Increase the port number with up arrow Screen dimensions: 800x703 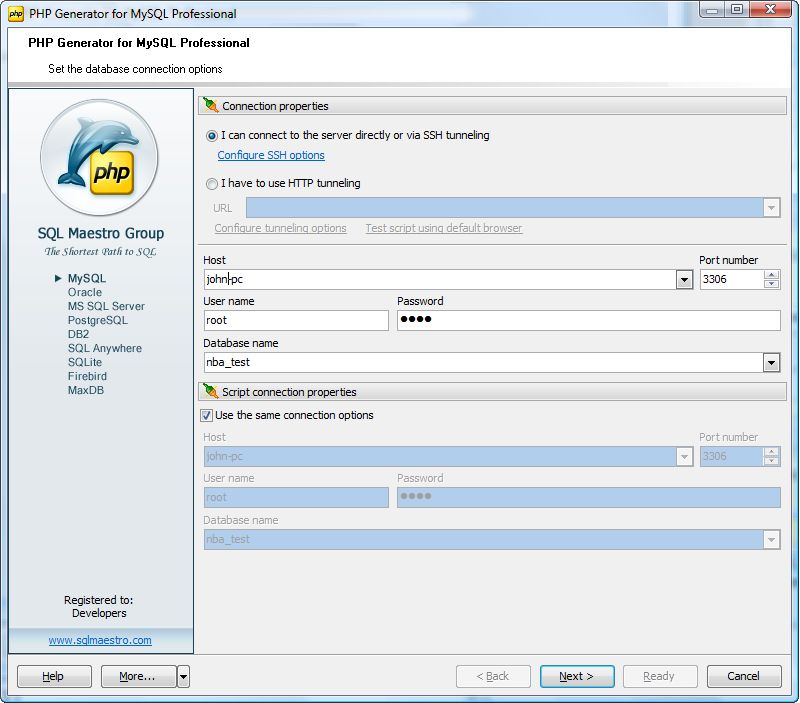click(771, 275)
